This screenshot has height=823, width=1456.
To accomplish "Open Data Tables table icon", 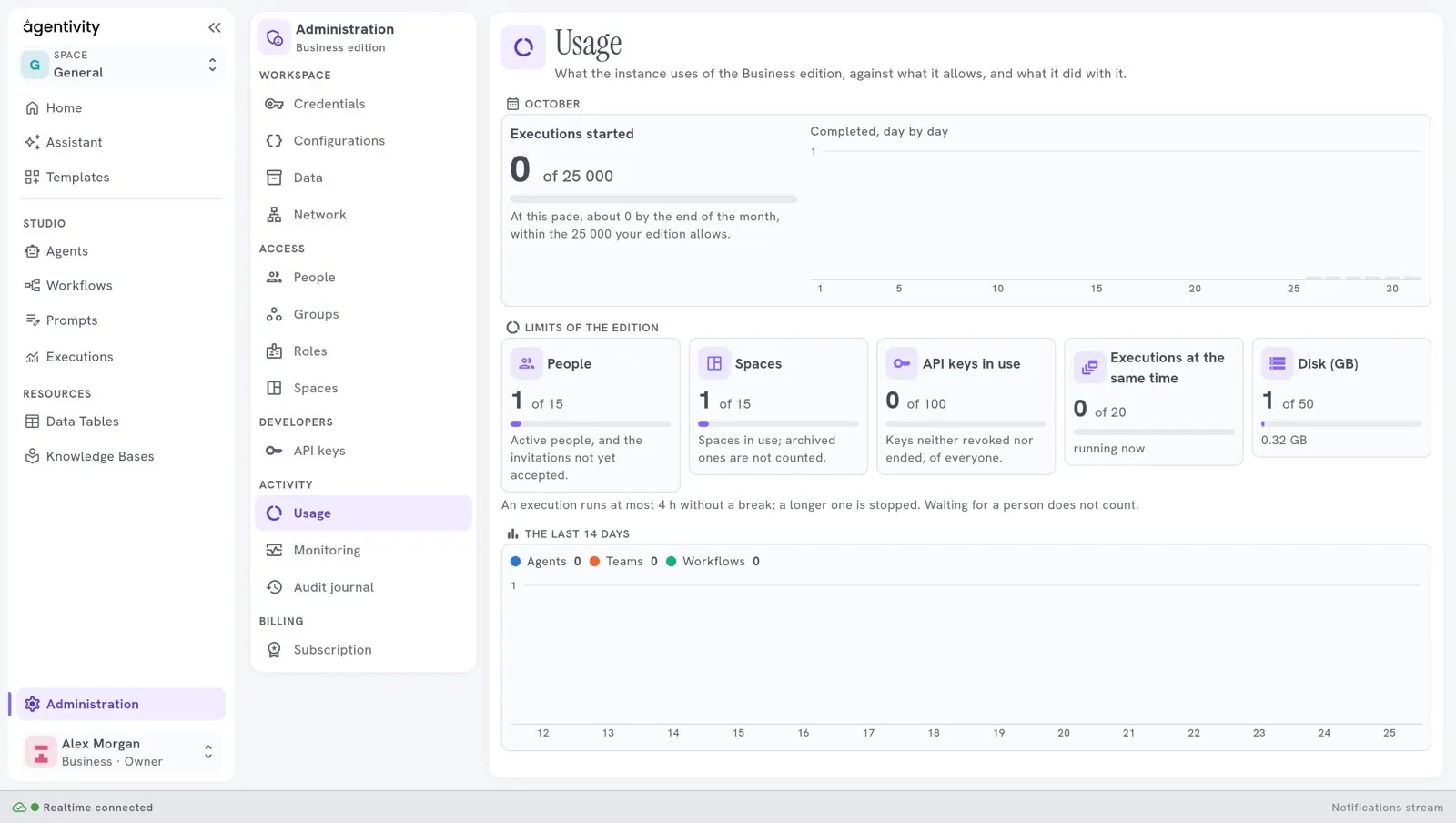I will 32,422.
